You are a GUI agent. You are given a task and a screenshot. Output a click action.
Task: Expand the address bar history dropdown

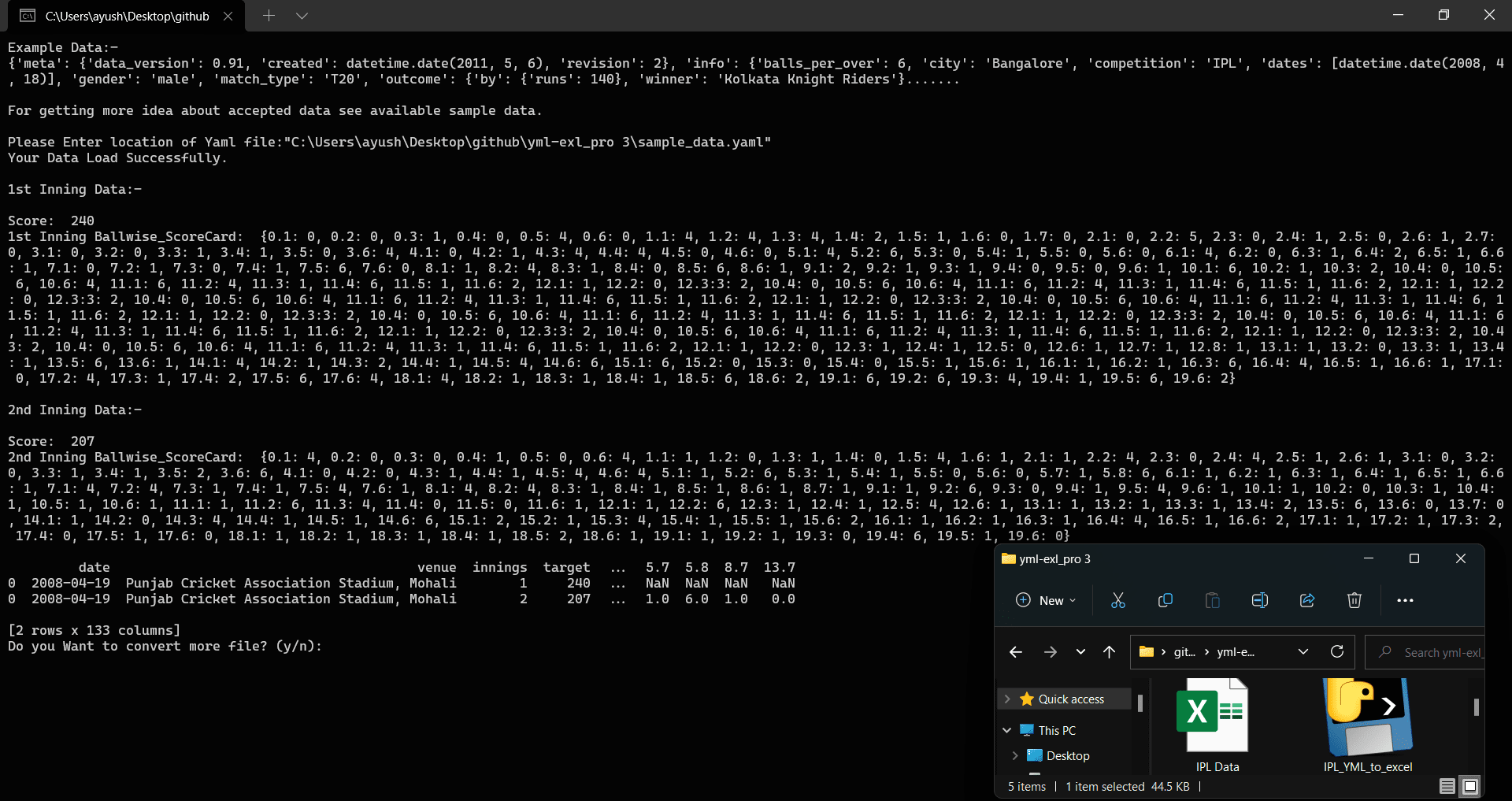coord(1303,651)
